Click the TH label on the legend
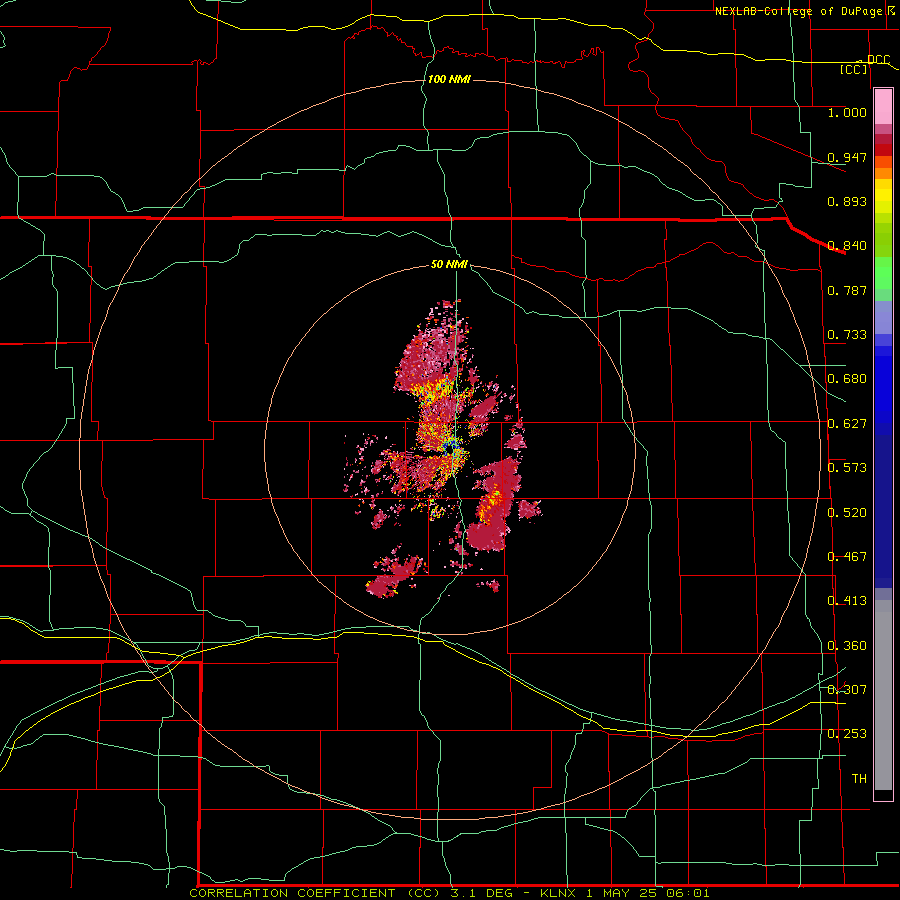The image size is (900, 900). click(x=859, y=779)
